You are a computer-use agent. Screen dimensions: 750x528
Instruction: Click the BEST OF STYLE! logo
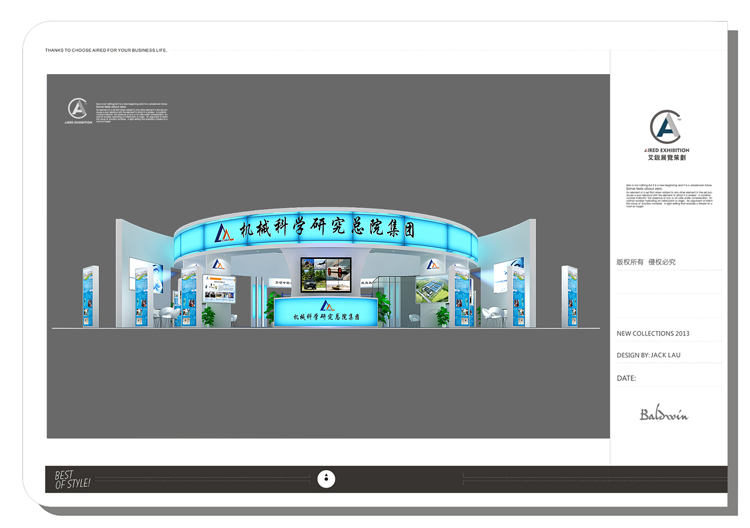(72, 480)
